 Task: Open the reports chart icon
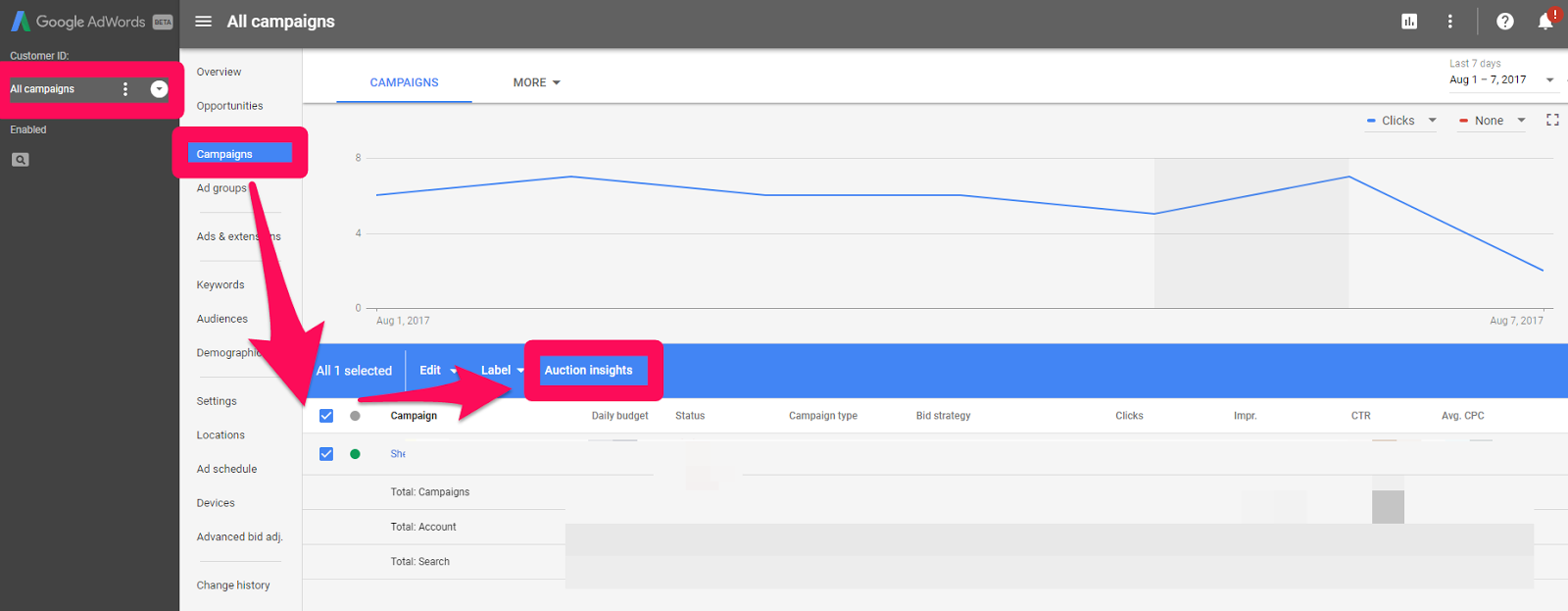[x=1409, y=22]
